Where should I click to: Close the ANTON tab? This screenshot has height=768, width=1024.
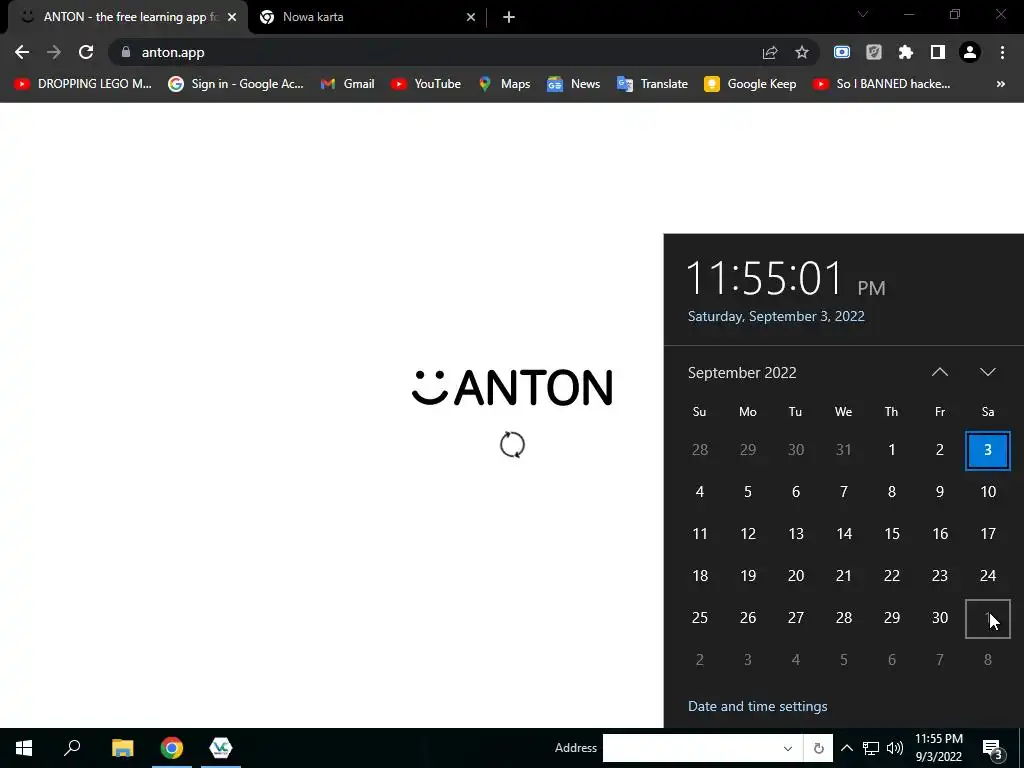pyautogui.click(x=232, y=17)
